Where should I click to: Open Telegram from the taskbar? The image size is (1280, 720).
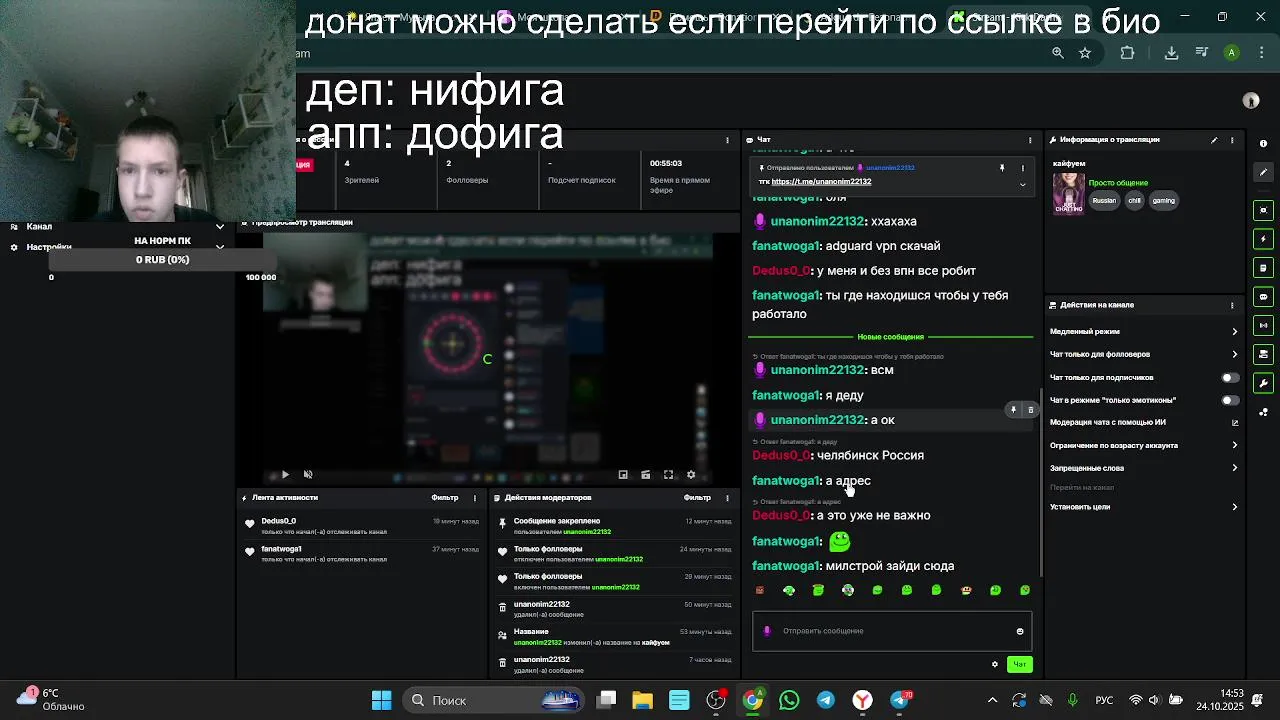pyautogui.click(x=825, y=700)
